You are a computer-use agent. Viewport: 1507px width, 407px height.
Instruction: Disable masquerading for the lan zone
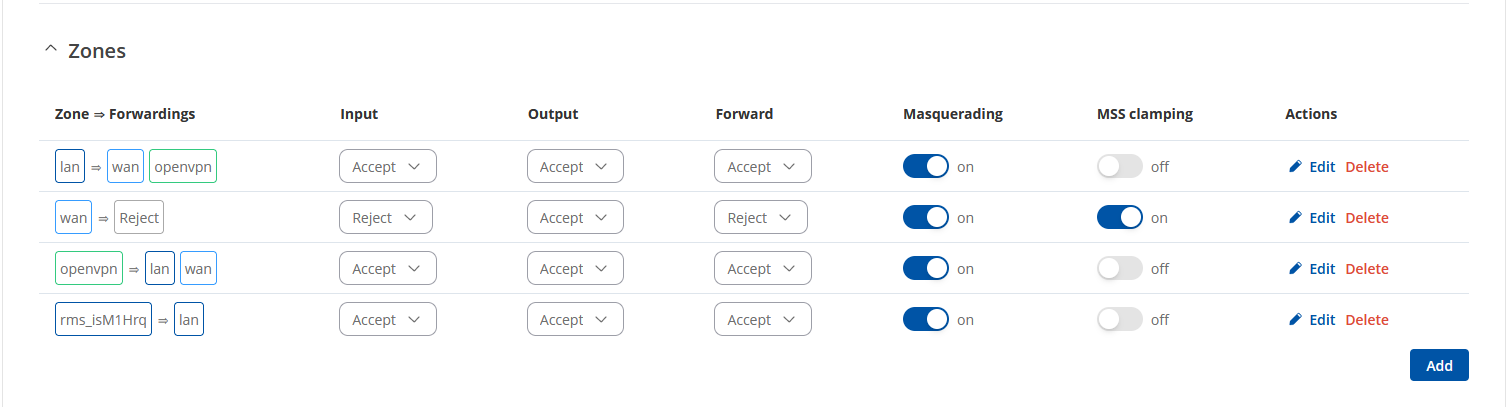[926, 167]
